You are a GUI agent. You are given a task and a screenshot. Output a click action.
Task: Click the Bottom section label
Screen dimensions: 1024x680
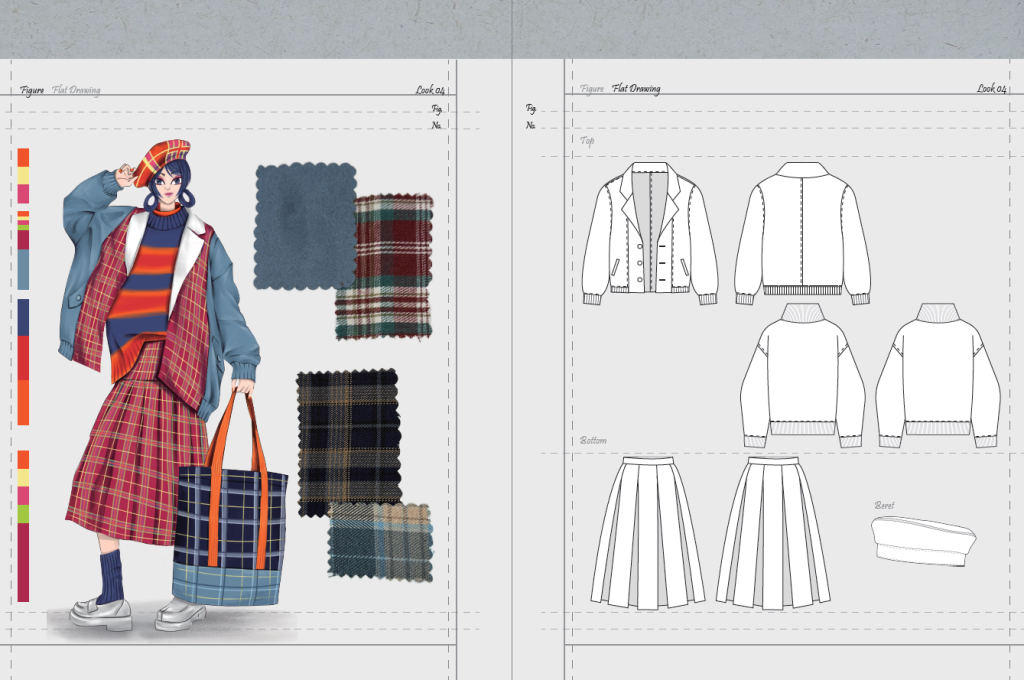click(593, 440)
